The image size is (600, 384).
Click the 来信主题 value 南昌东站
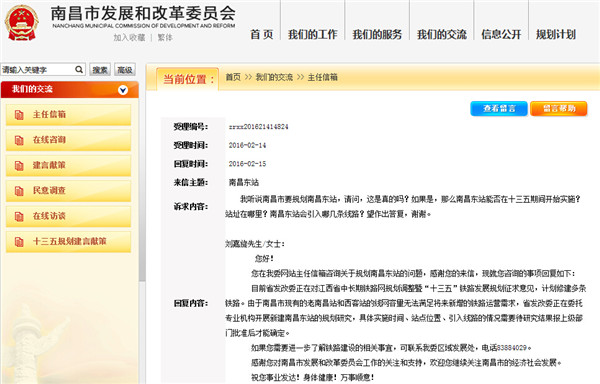(244, 182)
